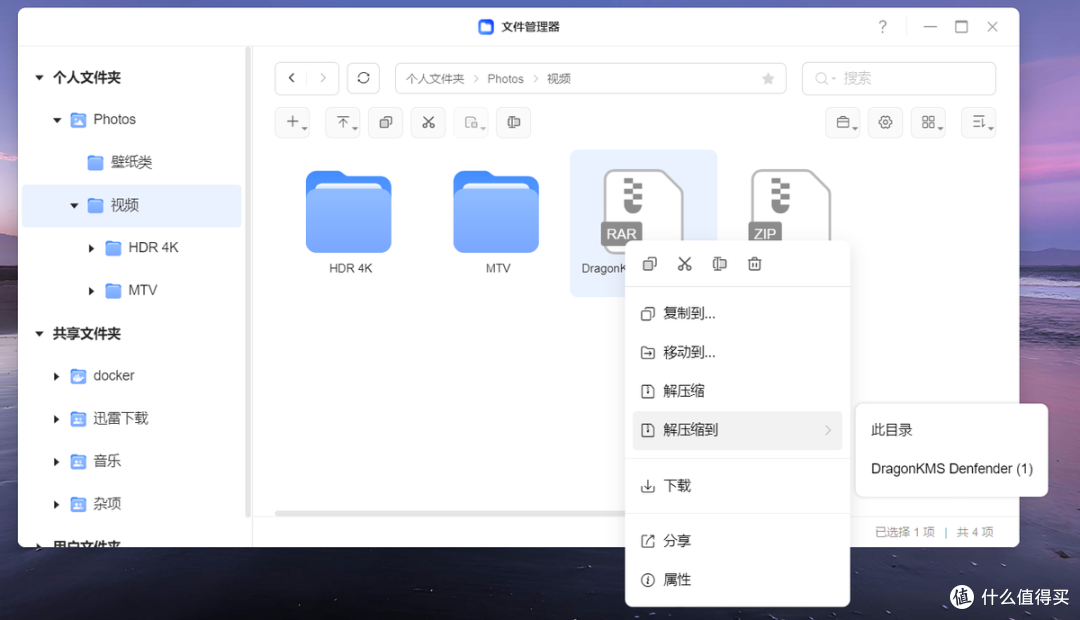Refresh the current folder listing
This screenshot has height=620, width=1080.
[364, 79]
